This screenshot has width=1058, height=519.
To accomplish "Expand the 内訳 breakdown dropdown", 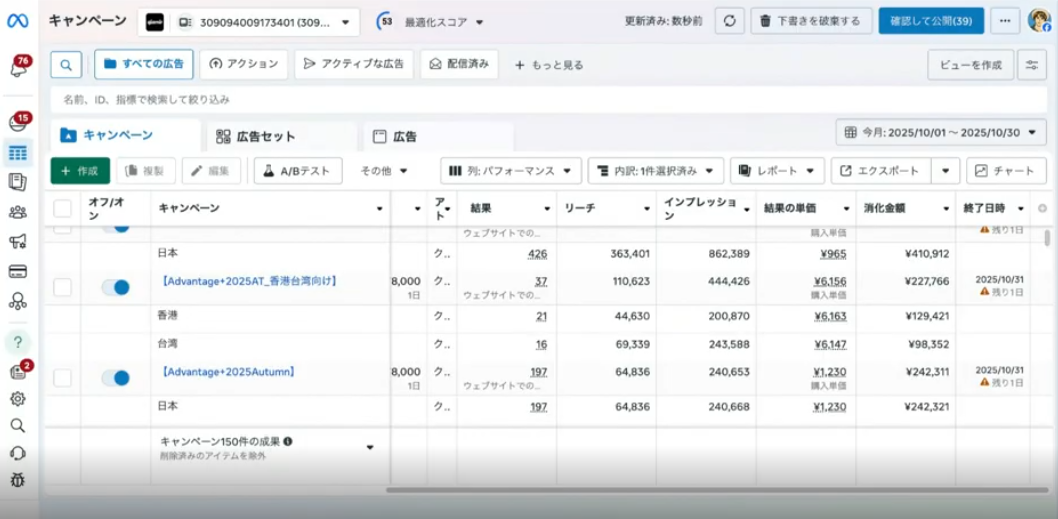I will pos(654,171).
